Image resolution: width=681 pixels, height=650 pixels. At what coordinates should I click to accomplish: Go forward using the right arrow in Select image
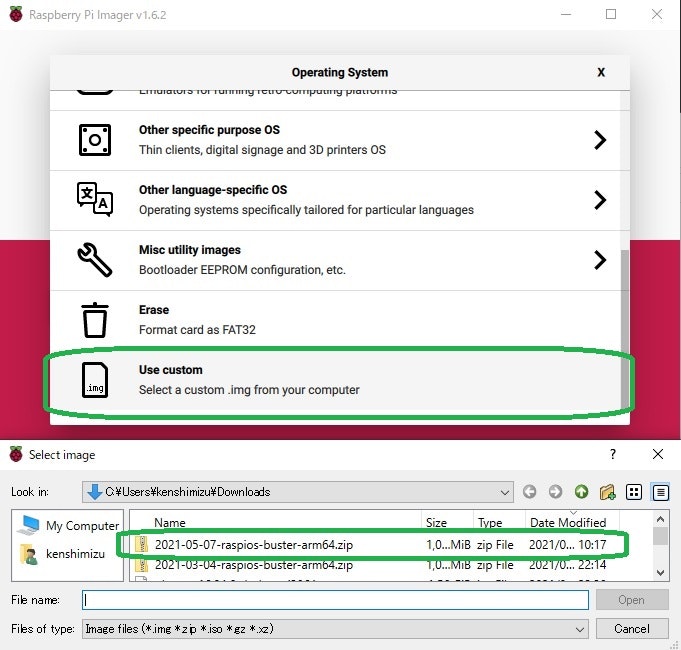(555, 492)
